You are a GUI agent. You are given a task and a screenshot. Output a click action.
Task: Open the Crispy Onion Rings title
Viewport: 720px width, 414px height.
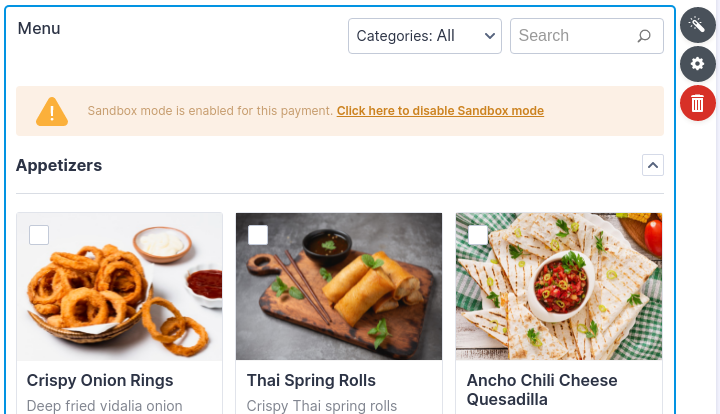click(100, 380)
